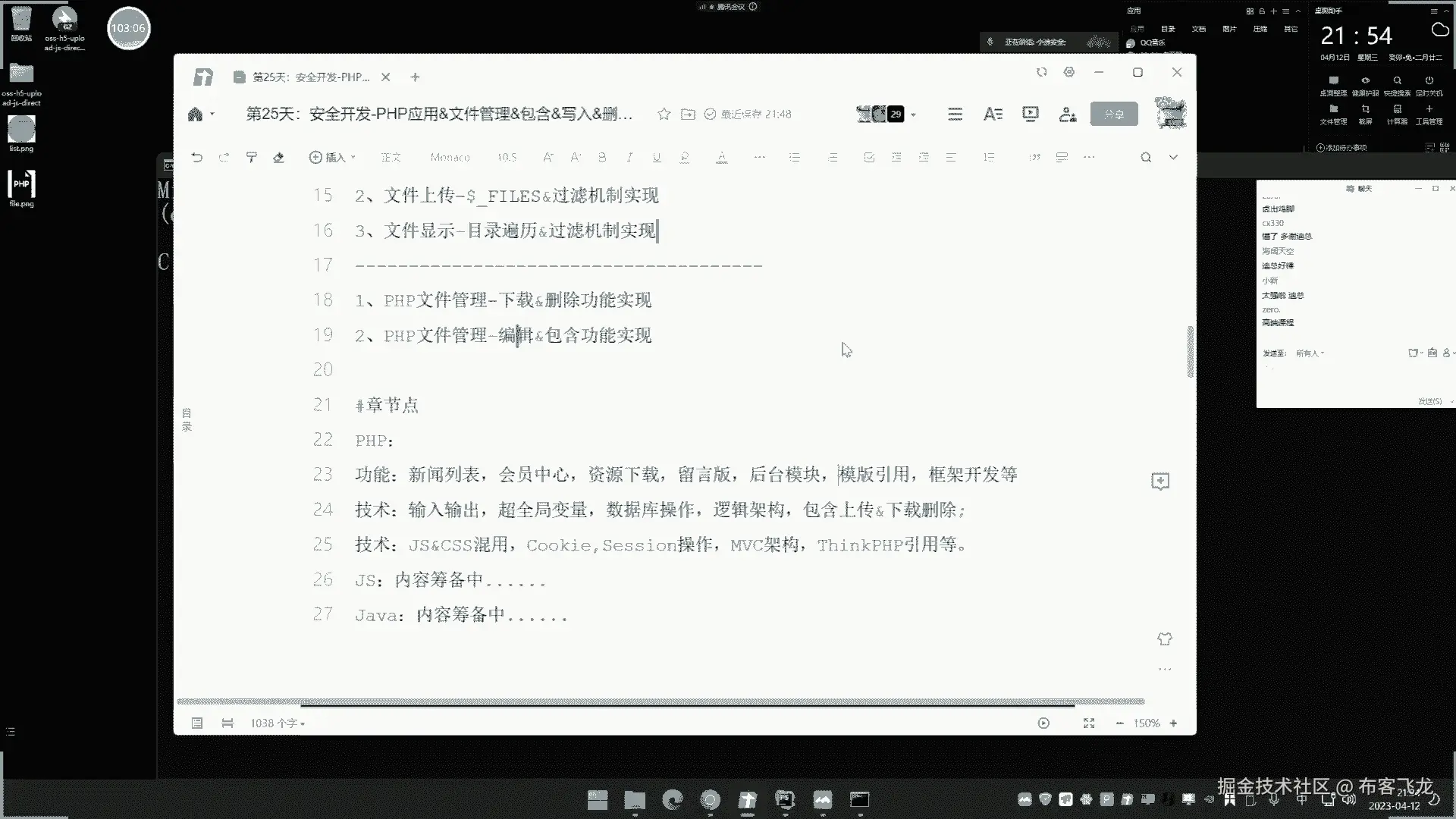Select the 第25天 document tab
Screen dimensions: 1456x819
coord(311,77)
